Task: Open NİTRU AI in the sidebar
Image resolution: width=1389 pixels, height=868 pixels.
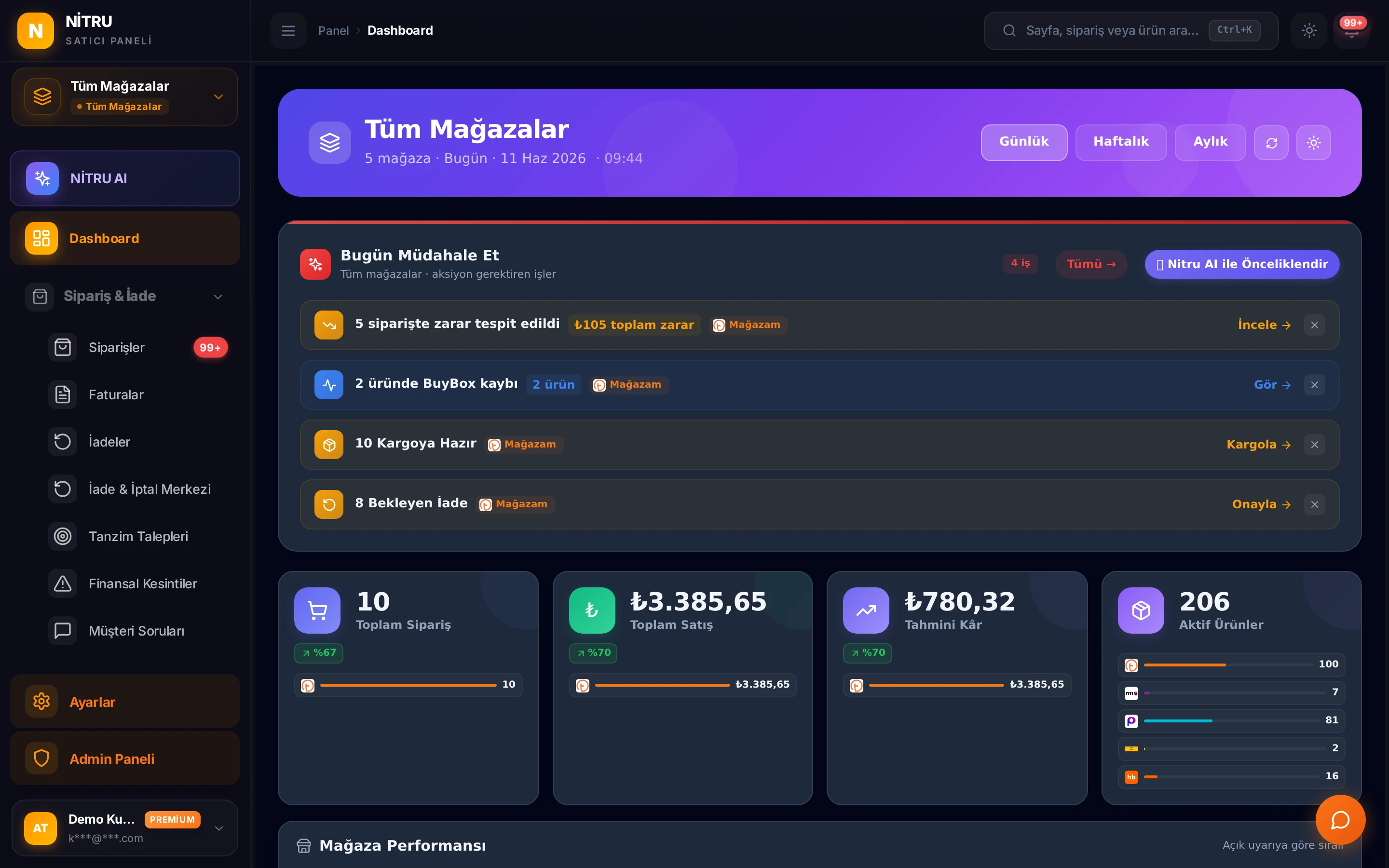Action: [124, 178]
